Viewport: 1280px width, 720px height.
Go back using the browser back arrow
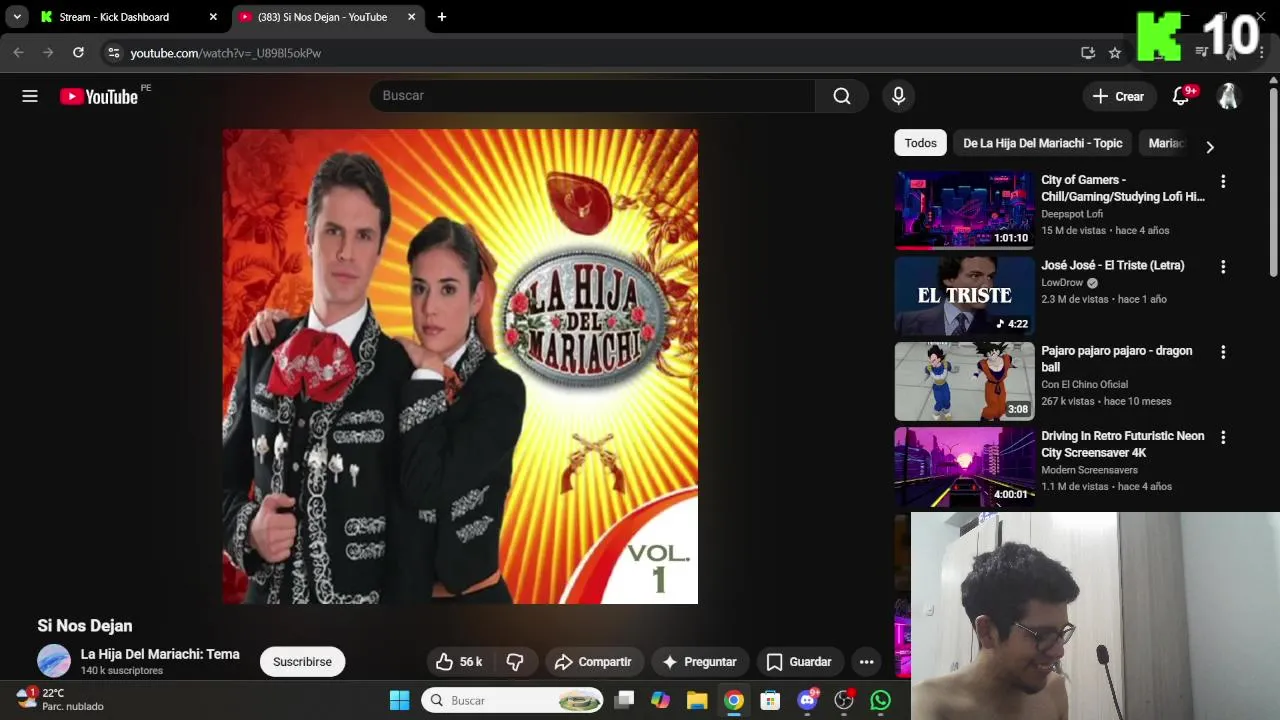coord(18,53)
